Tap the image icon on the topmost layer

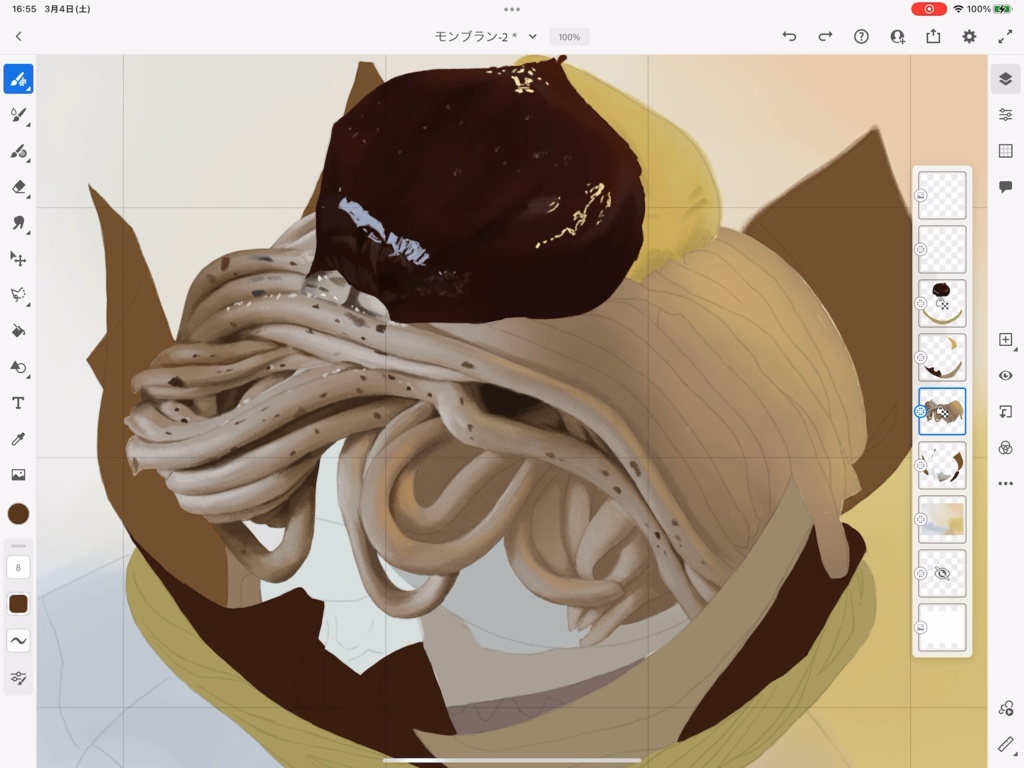click(920, 195)
